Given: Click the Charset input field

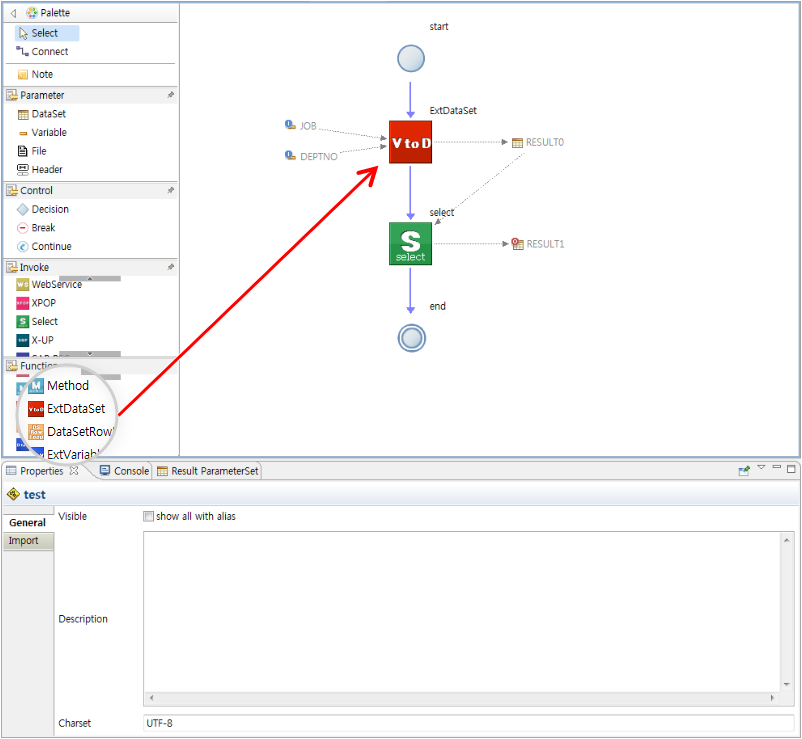Looking at the screenshot, I should pyautogui.click(x=468, y=723).
